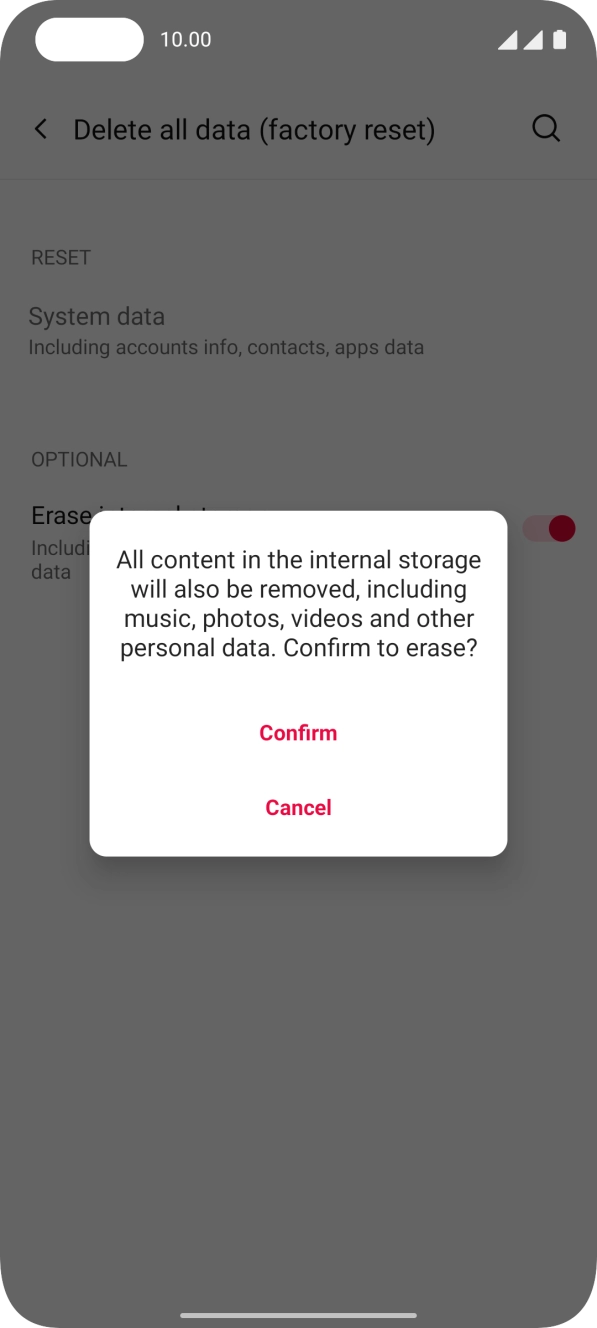The image size is (597, 1328).
Task: Tap the first signal strength icon
Action: [x=508, y=40]
